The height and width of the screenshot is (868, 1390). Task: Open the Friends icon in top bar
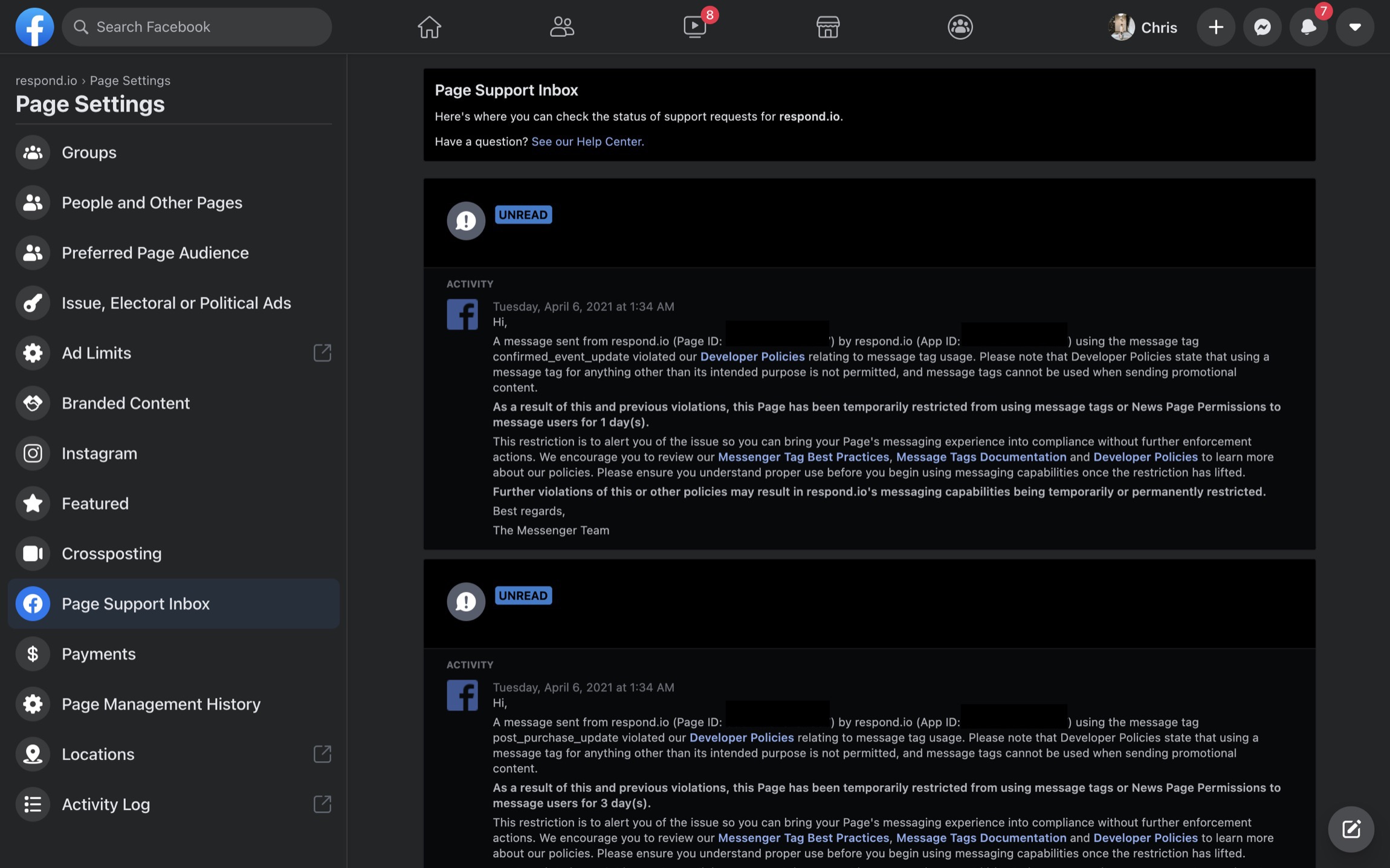pos(562,27)
